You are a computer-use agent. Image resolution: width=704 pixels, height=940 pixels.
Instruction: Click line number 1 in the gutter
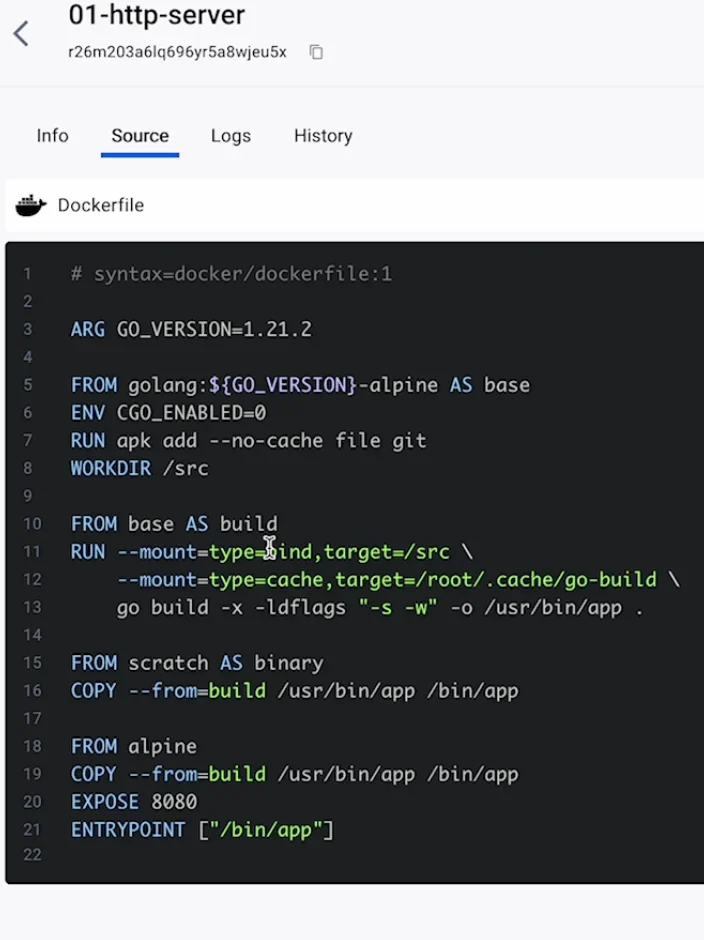pyautogui.click(x=28, y=274)
